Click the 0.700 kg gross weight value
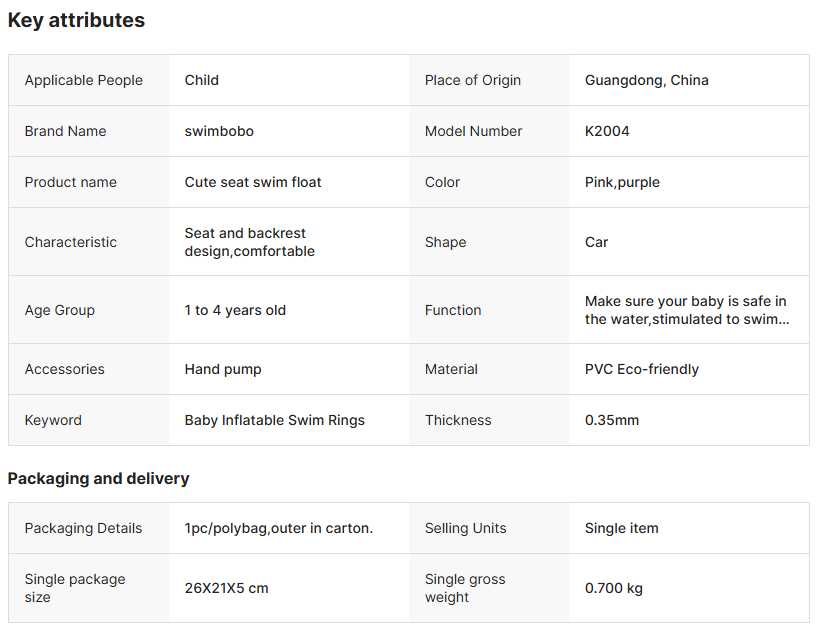The image size is (817, 636). [613, 588]
